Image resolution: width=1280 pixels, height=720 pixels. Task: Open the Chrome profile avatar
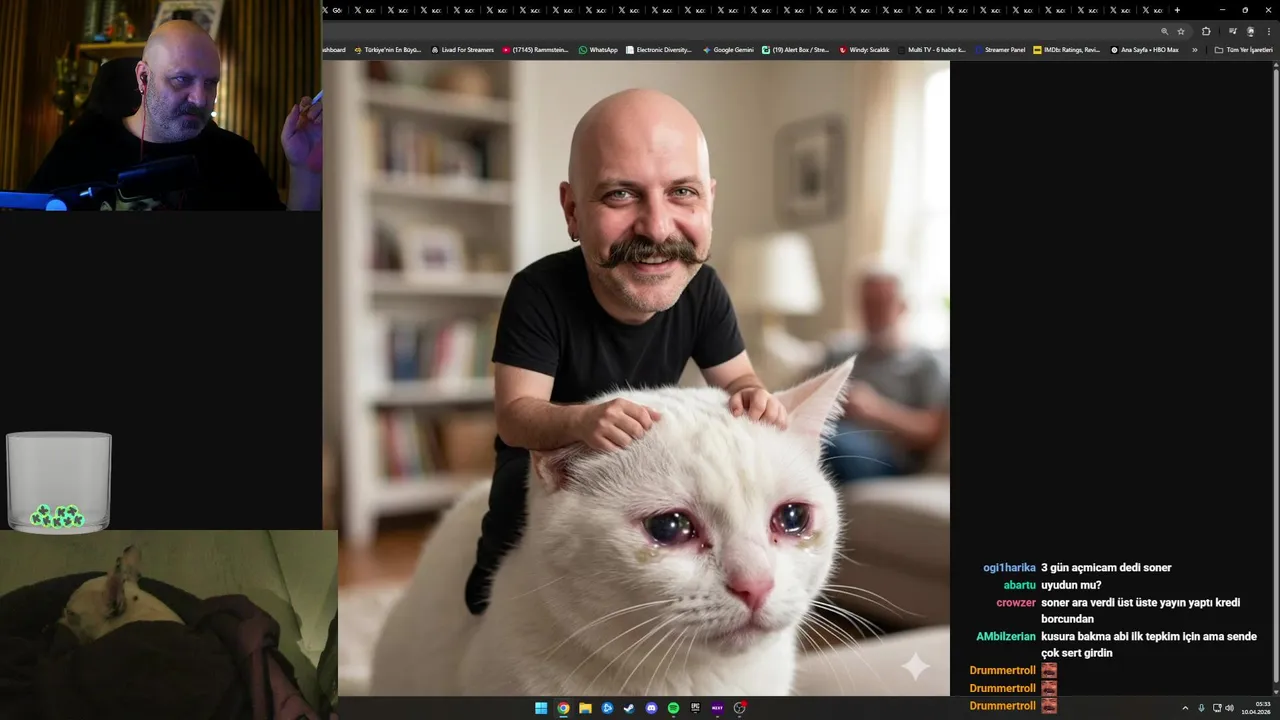tap(1250, 31)
